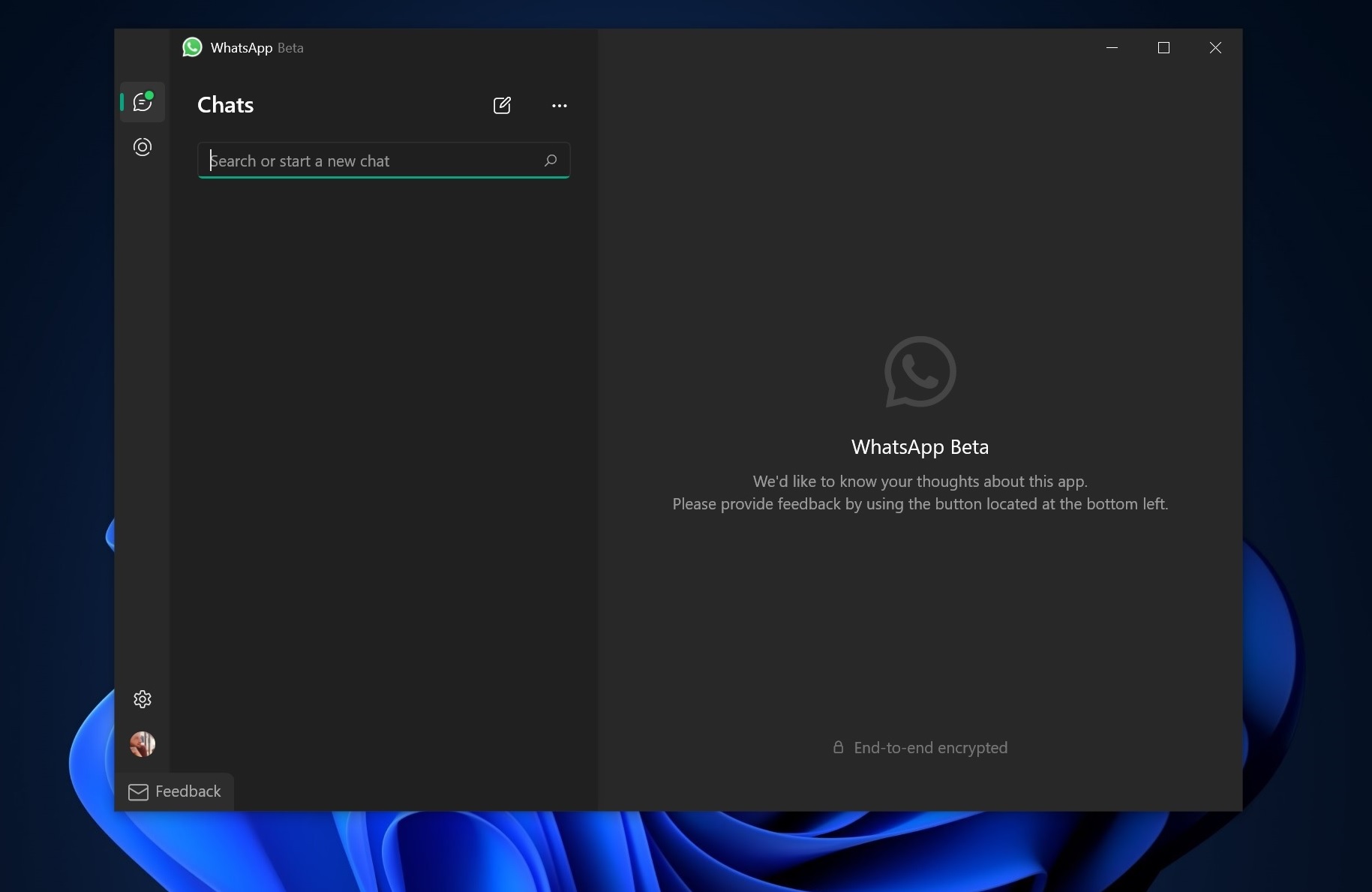Minimize the WhatsApp Beta window
This screenshot has width=1372, height=892.
point(1112,48)
